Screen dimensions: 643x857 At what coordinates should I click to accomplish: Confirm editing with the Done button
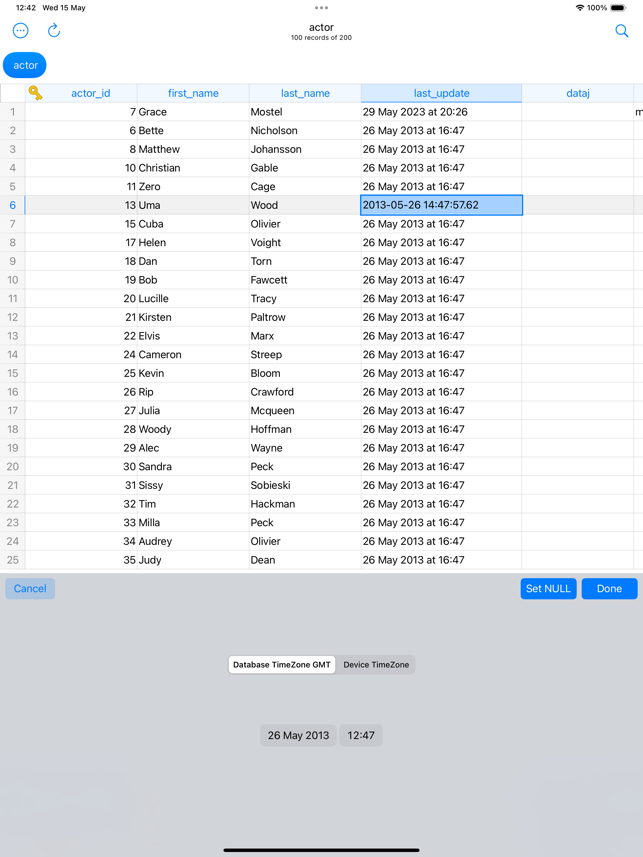(609, 589)
